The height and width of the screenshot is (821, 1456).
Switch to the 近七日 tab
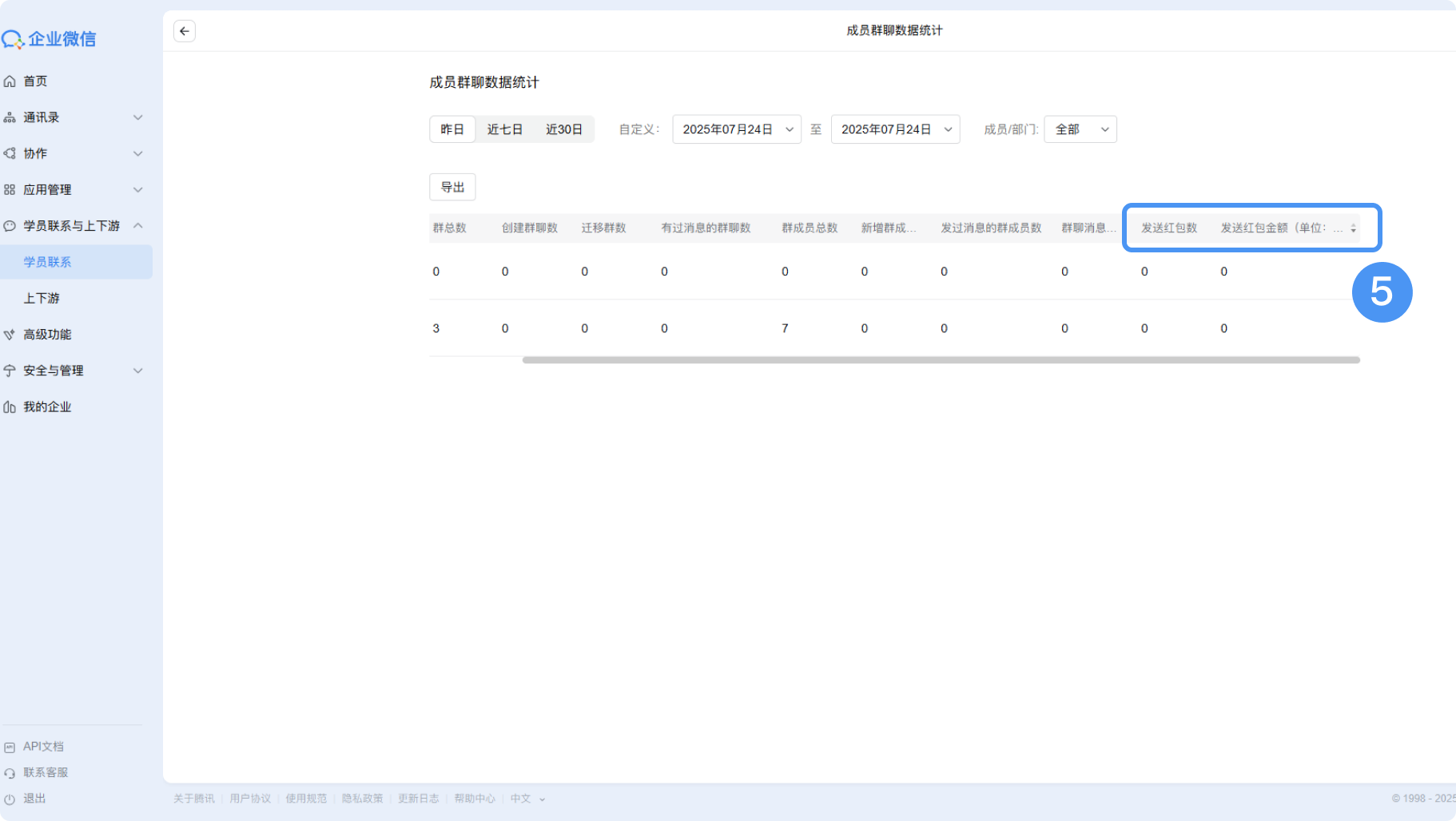[x=505, y=129]
